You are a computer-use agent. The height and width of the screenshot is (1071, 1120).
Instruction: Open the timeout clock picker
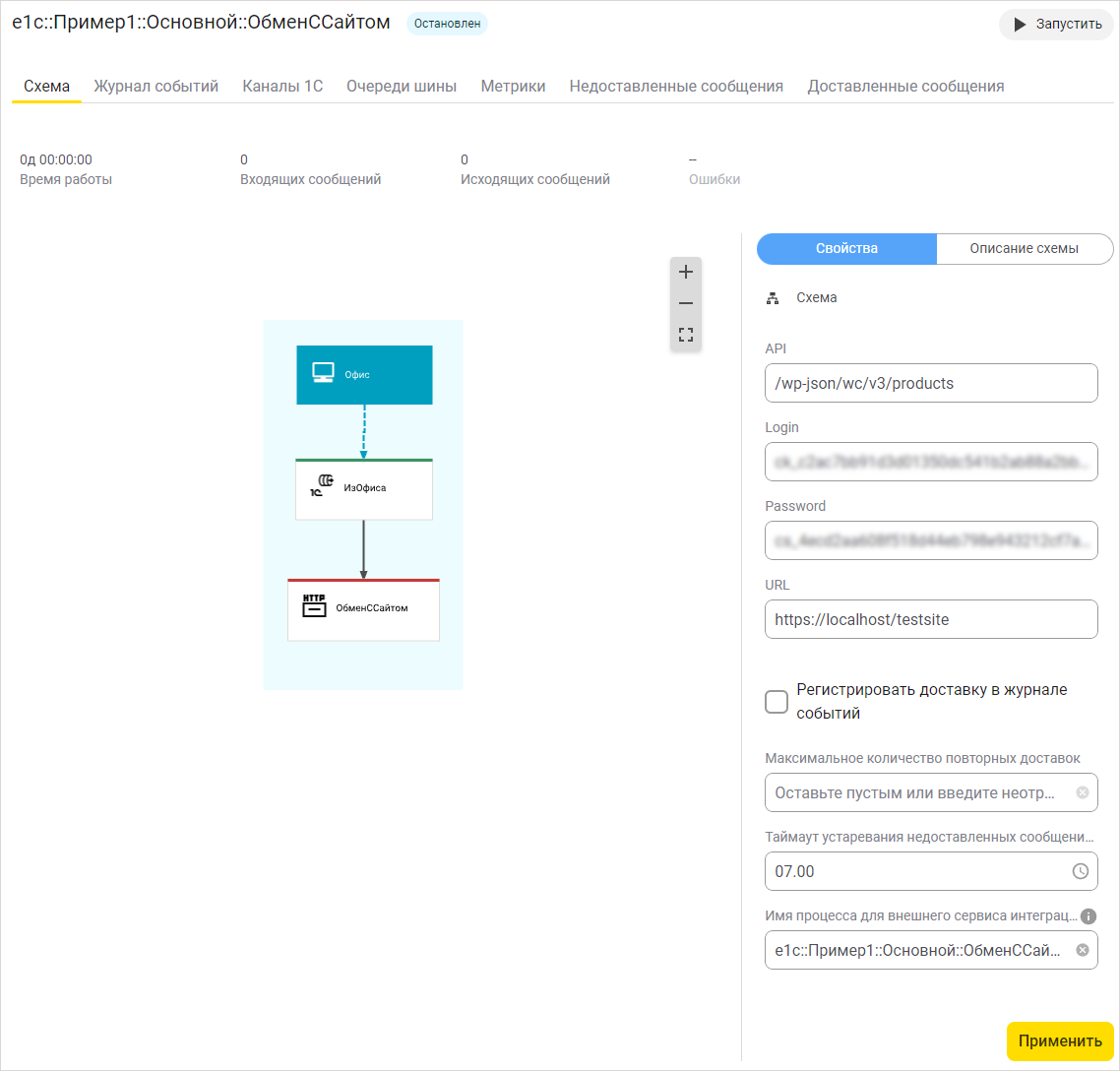[1080, 871]
